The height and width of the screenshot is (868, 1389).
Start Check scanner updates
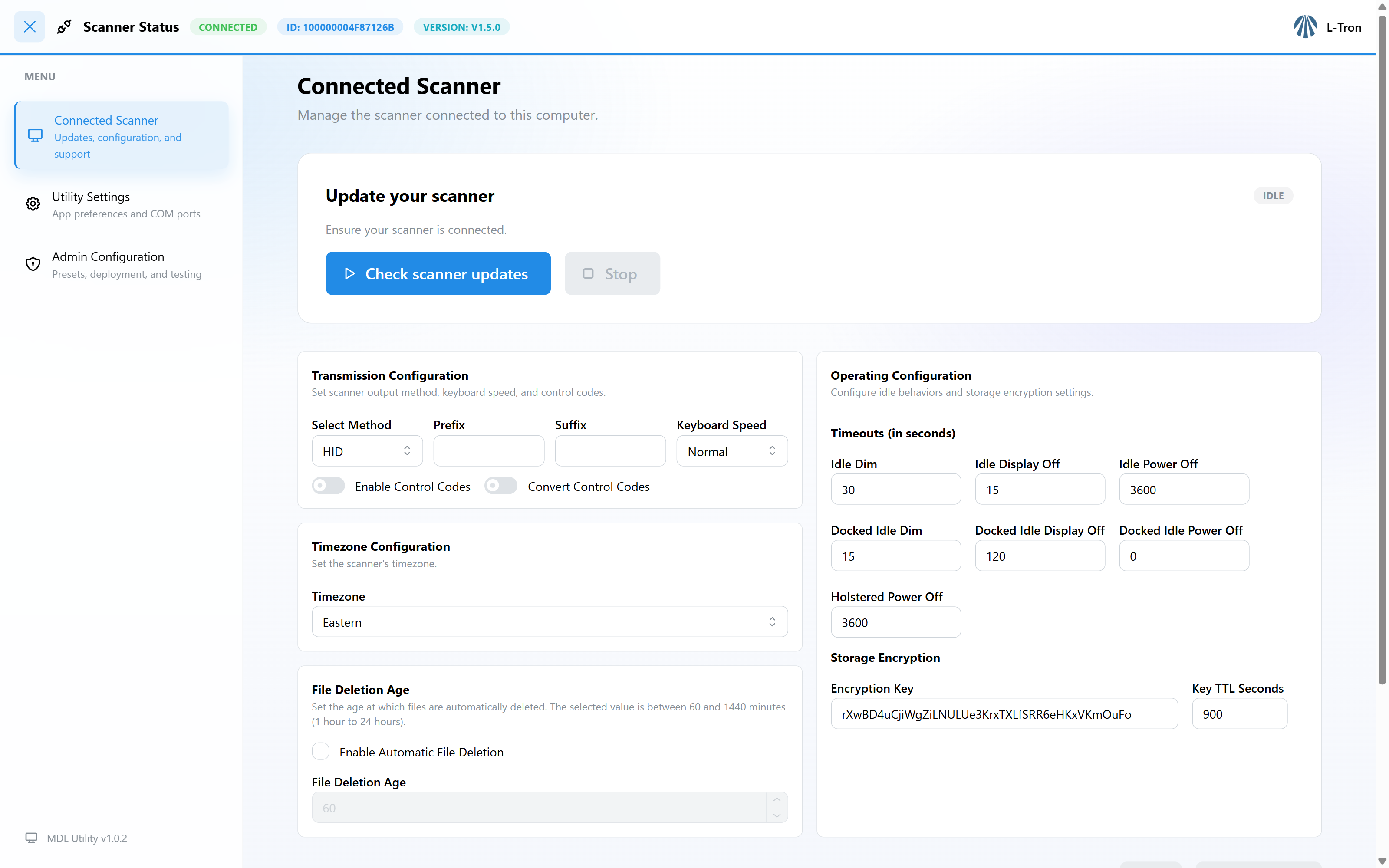438,273
